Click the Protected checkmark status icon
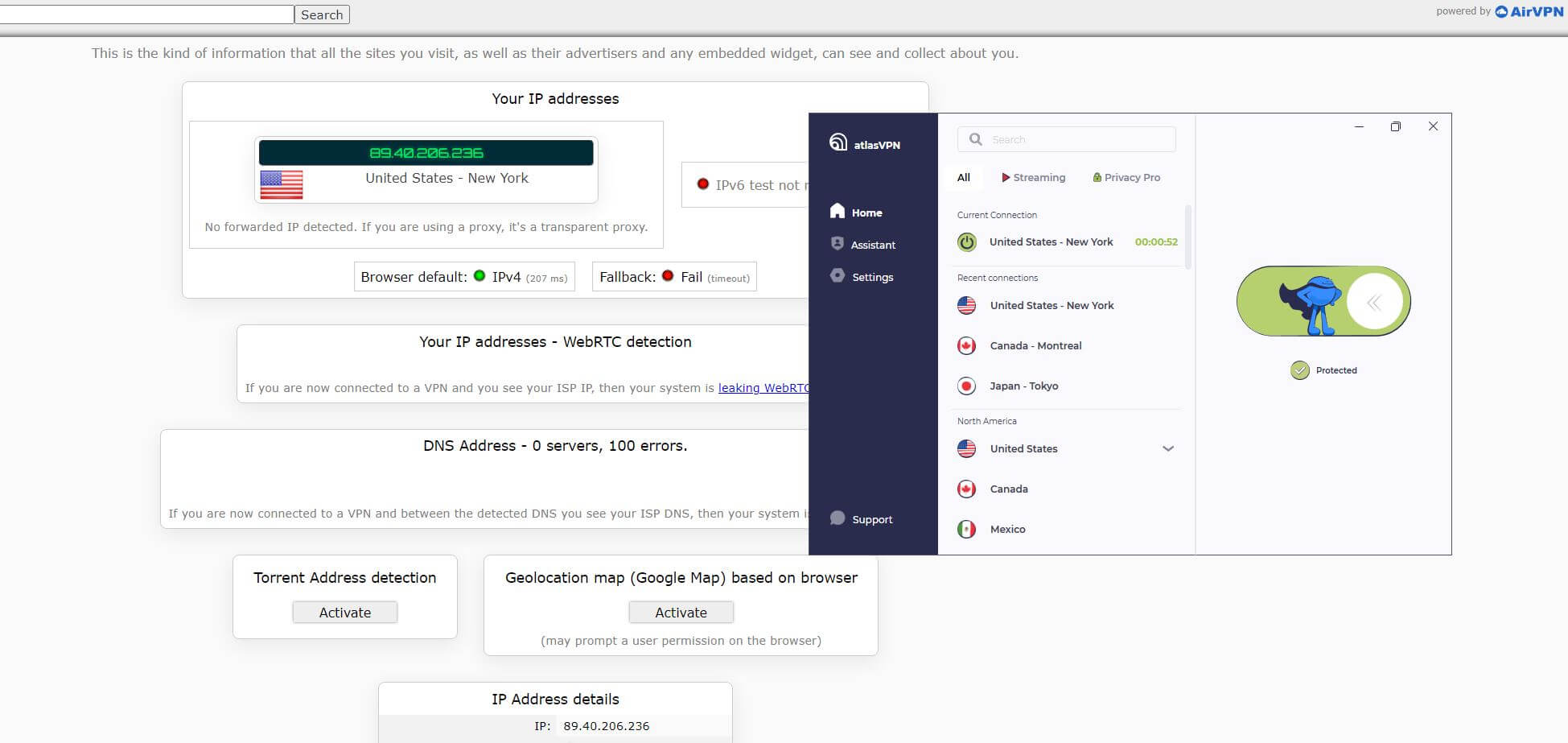The height and width of the screenshot is (743, 1568). point(1300,370)
